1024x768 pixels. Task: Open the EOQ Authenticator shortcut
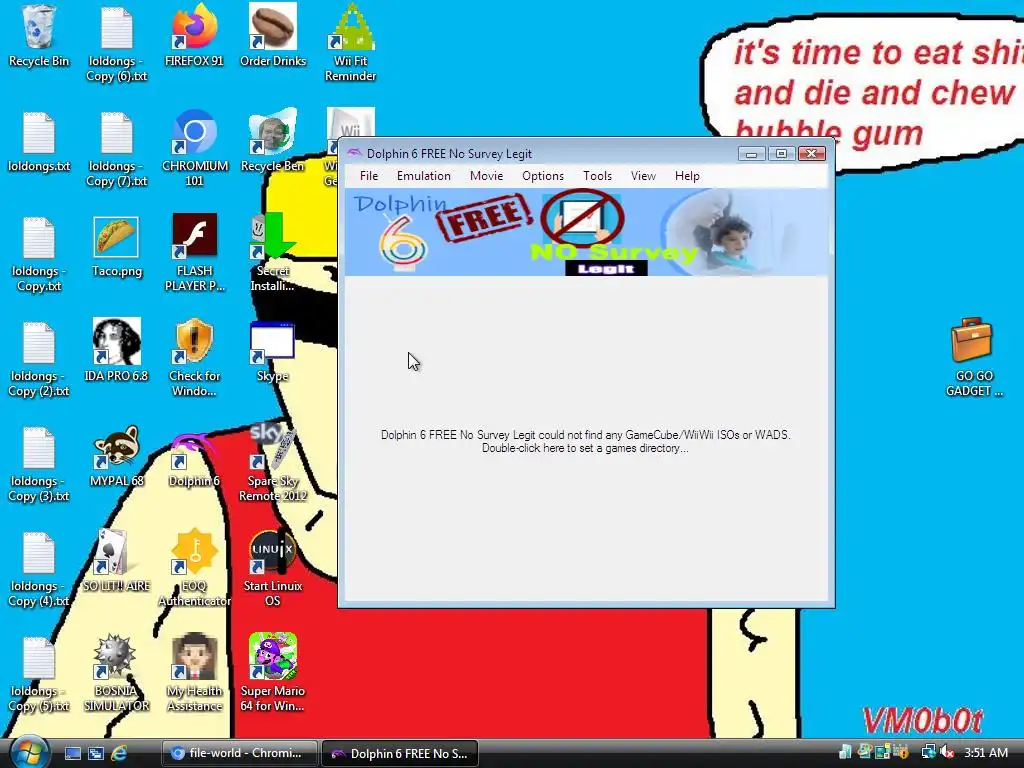[195, 568]
